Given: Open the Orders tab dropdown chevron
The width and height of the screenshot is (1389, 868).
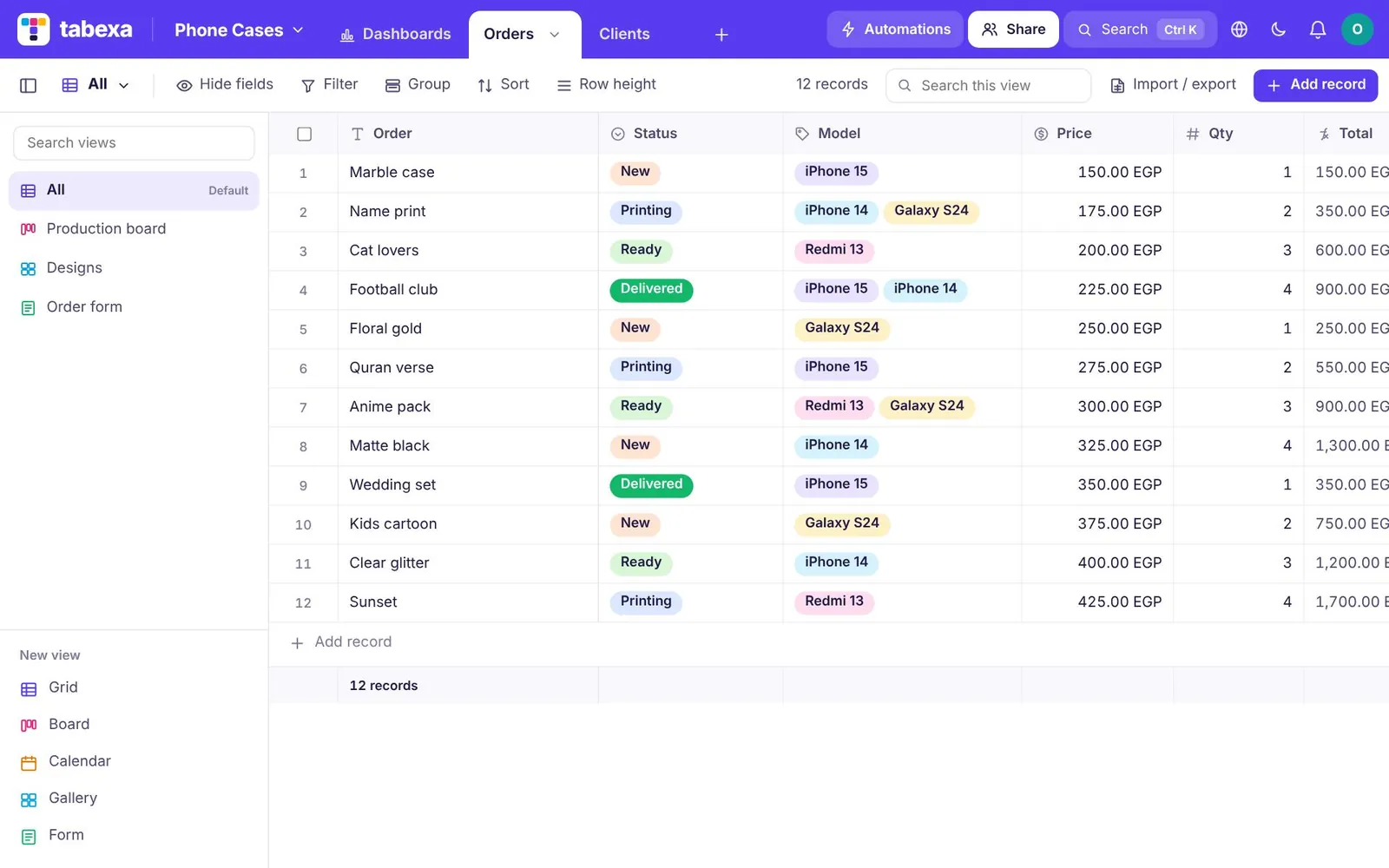Looking at the screenshot, I should point(555,35).
